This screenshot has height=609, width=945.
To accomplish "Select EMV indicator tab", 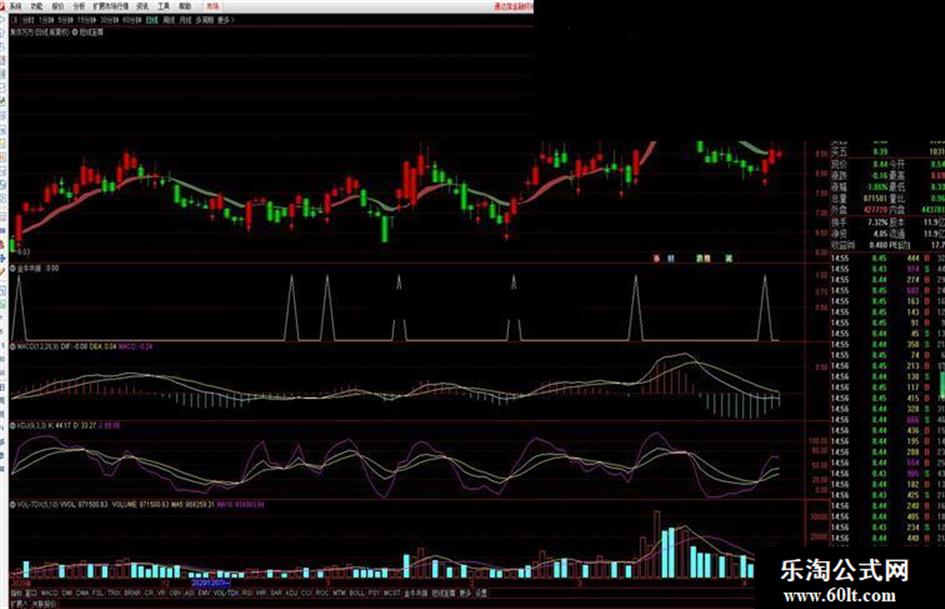I will click(x=204, y=593).
